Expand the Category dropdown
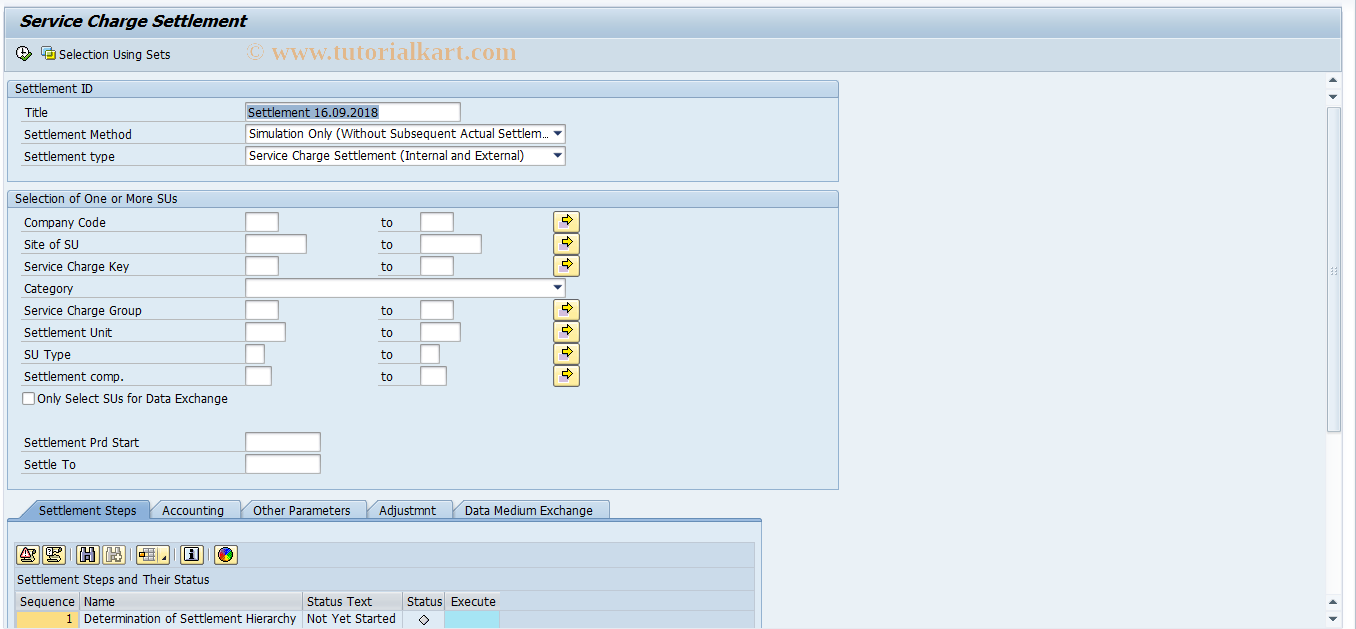The height and width of the screenshot is (629, 1356). pos(557,288)
